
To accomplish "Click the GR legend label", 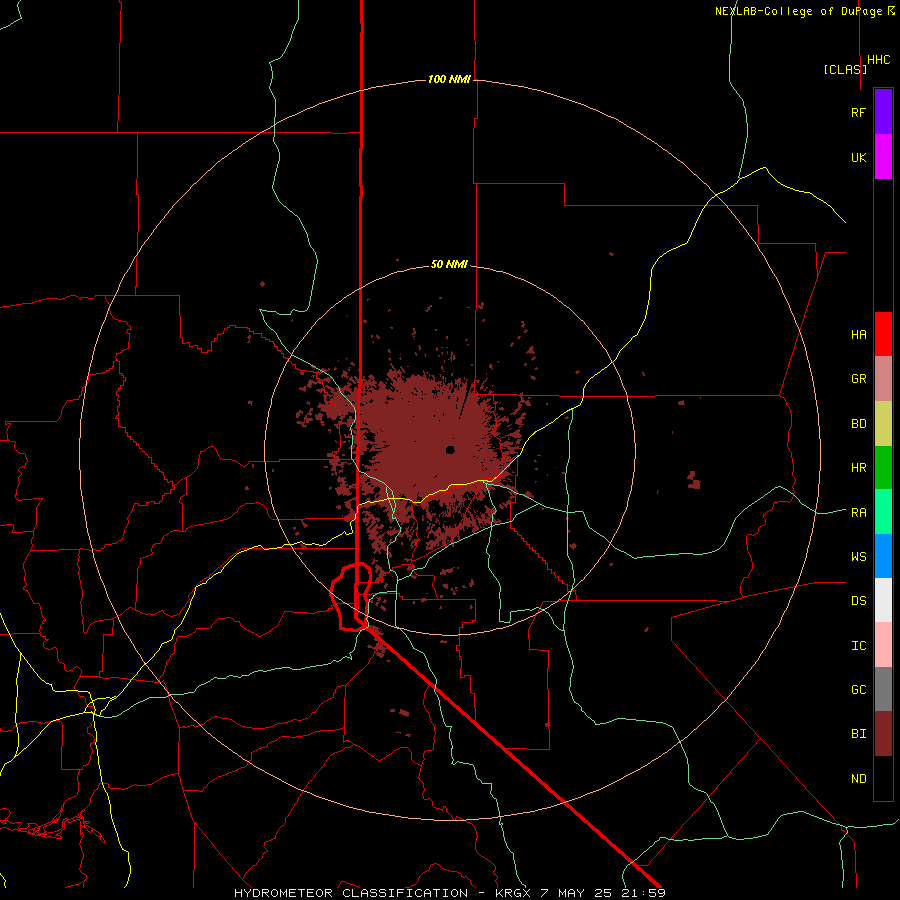I will click(x=858, y=379).
